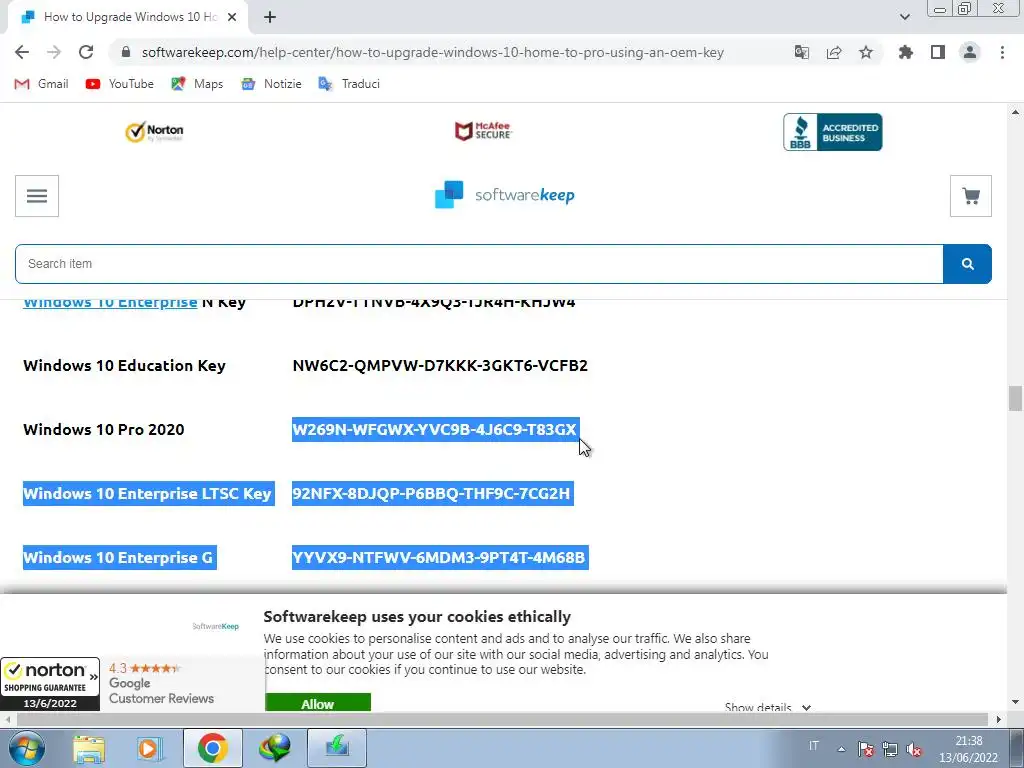Click the vertical scrollbar thumb
The image size is (1024, 768).
pos(1015,398)
